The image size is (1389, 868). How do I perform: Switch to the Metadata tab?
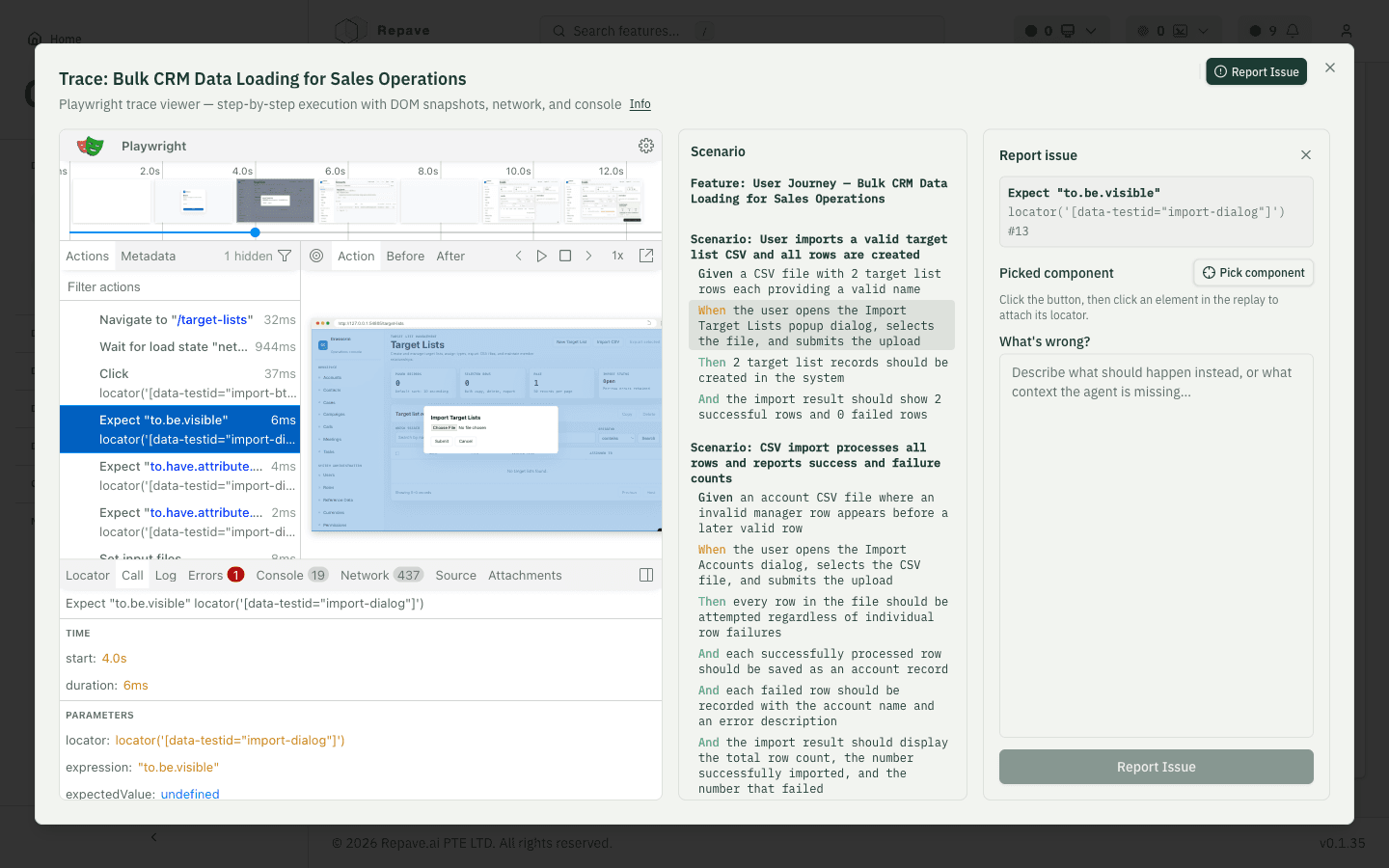(149, 256)
